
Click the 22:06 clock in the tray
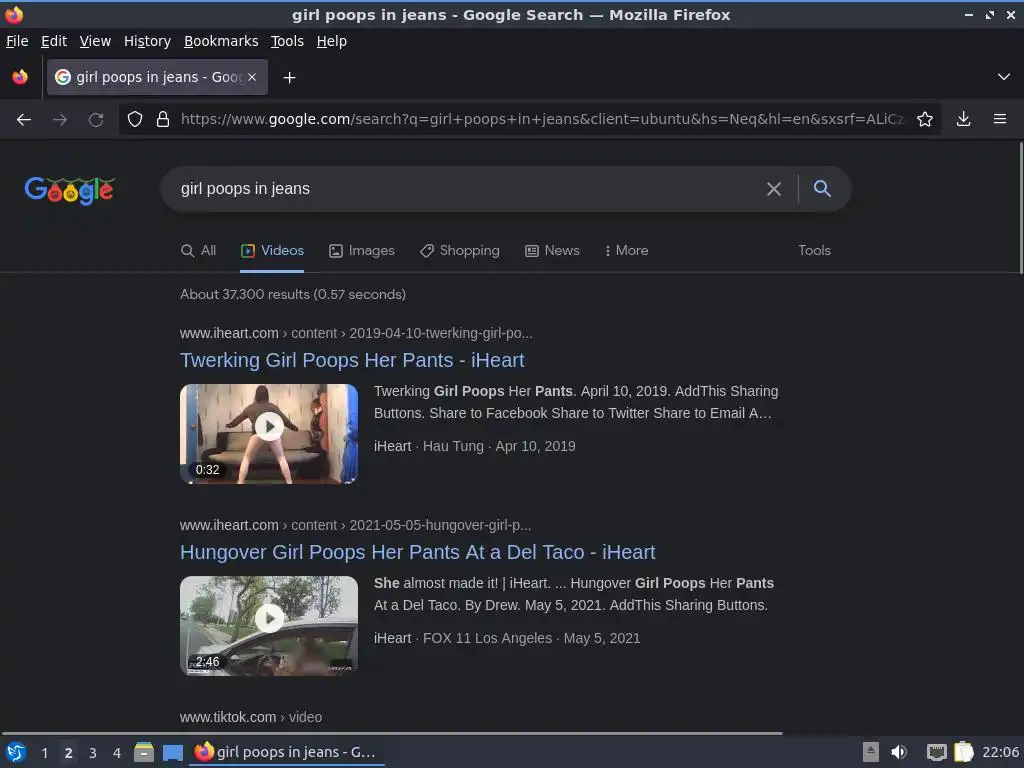[x=1000, y=752]
